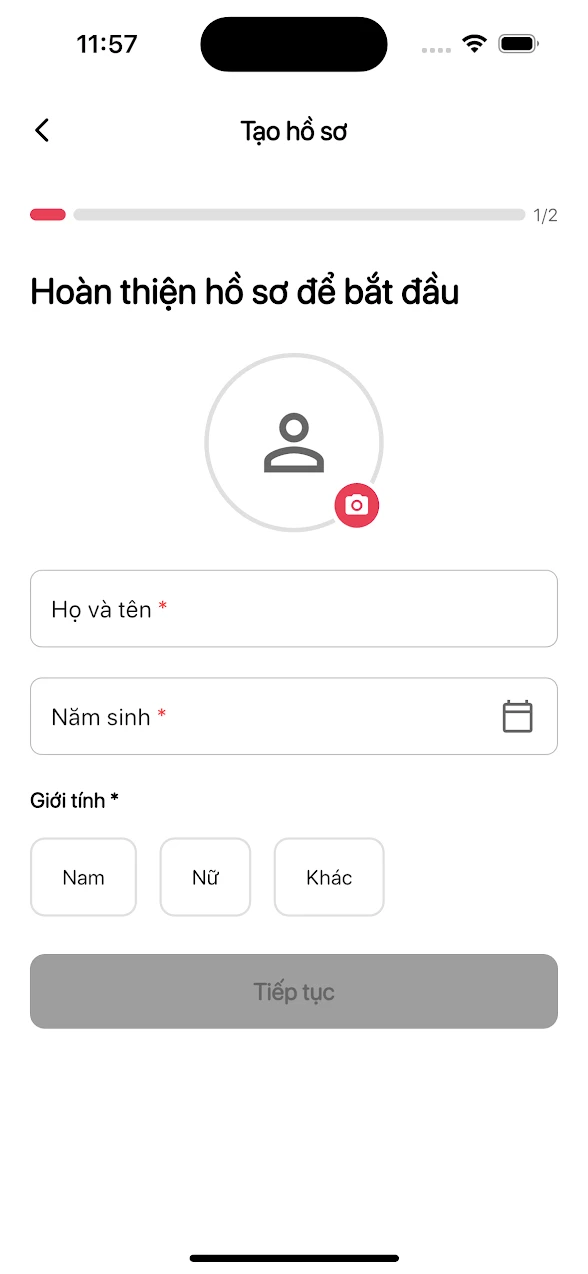Viewport: 588px width, 1274px height.
Task: Open the calendar icon beside Năm sinh
Action: [517, 716]
